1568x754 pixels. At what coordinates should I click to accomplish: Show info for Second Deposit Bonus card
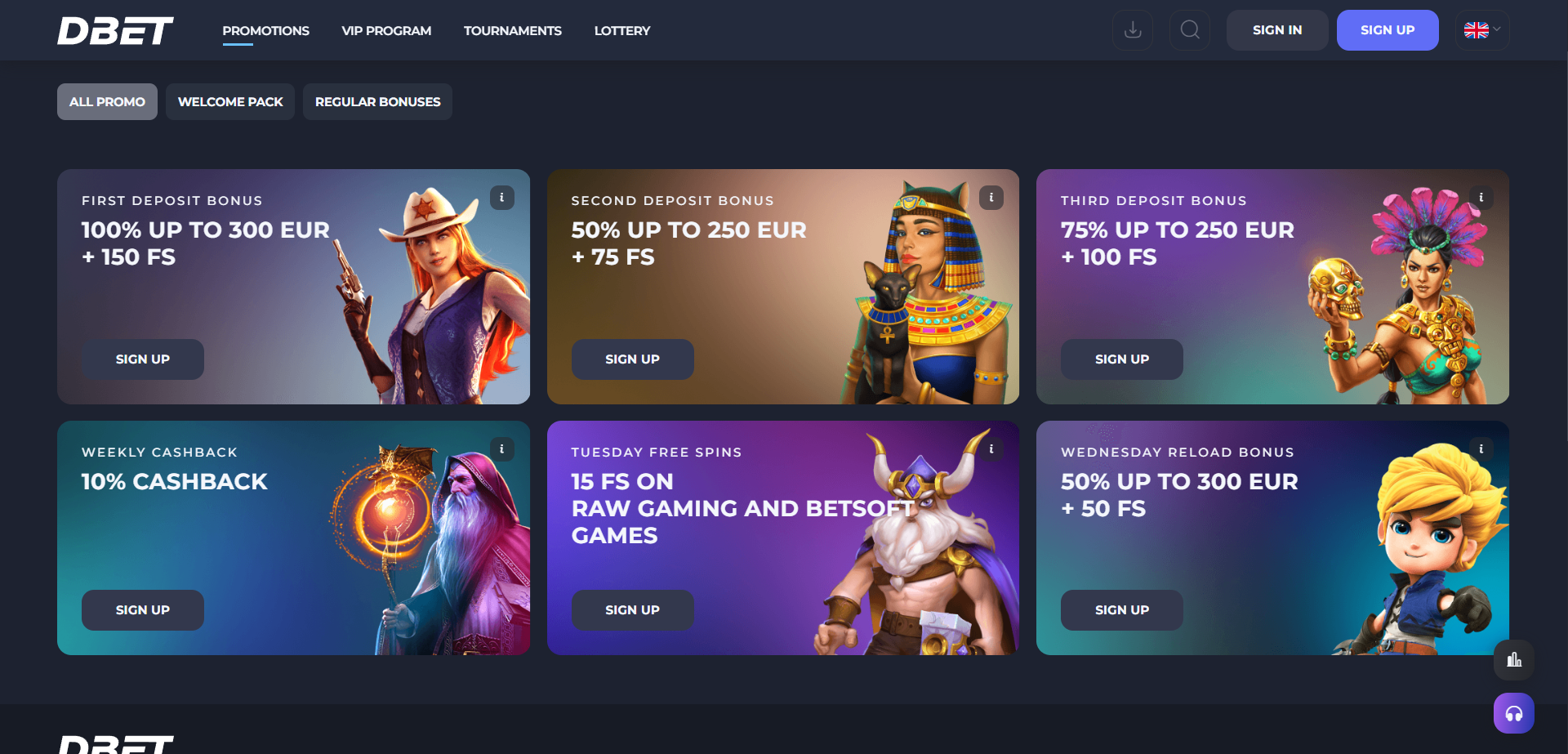click(991, 198)
